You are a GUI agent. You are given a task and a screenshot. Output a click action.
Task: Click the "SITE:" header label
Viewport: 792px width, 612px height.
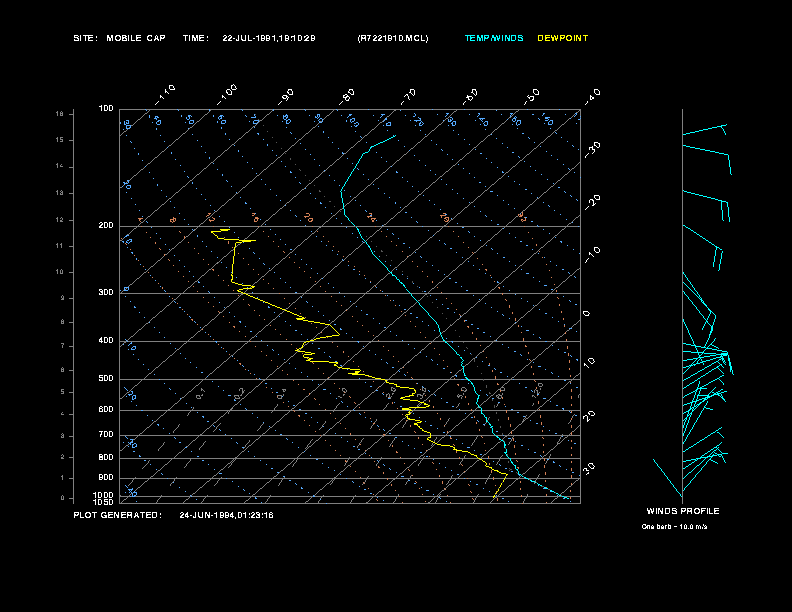(x=85, y=38)
